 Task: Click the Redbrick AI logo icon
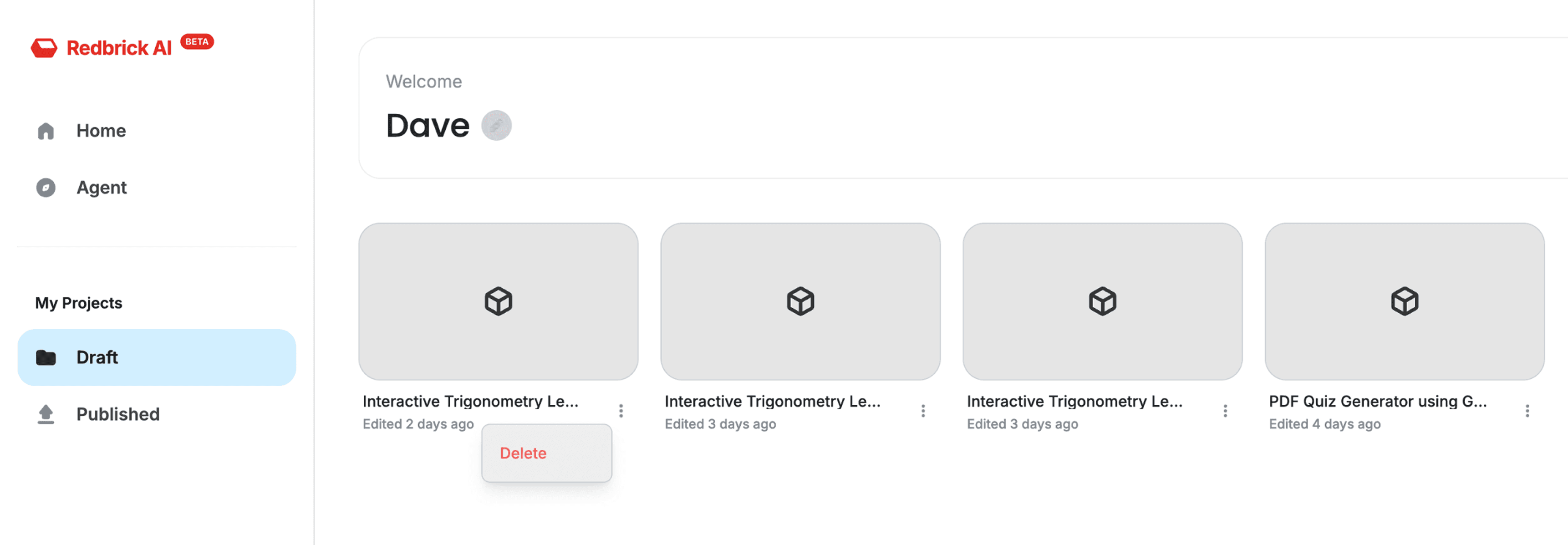point(44,48)
